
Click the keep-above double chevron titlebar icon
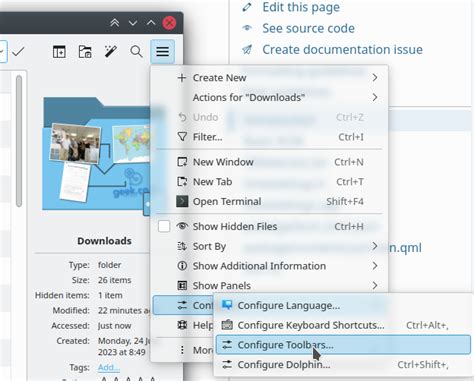115,23
